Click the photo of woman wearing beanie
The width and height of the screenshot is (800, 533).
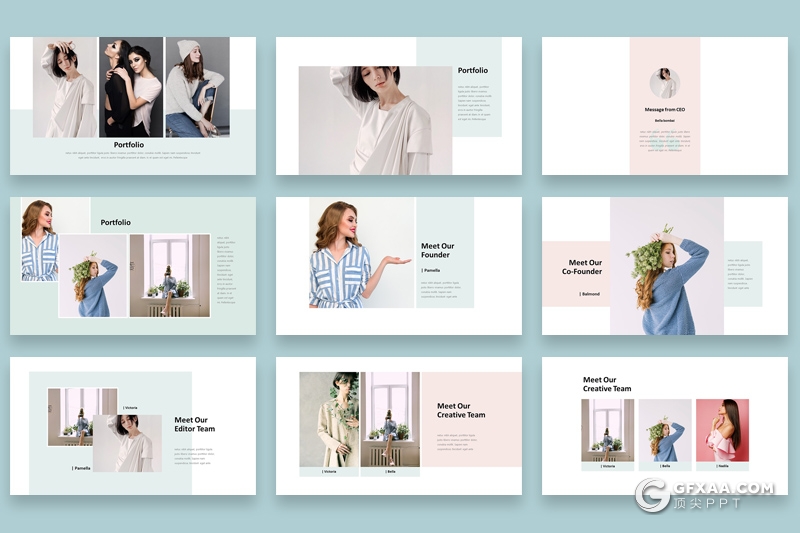coord(197,87)
